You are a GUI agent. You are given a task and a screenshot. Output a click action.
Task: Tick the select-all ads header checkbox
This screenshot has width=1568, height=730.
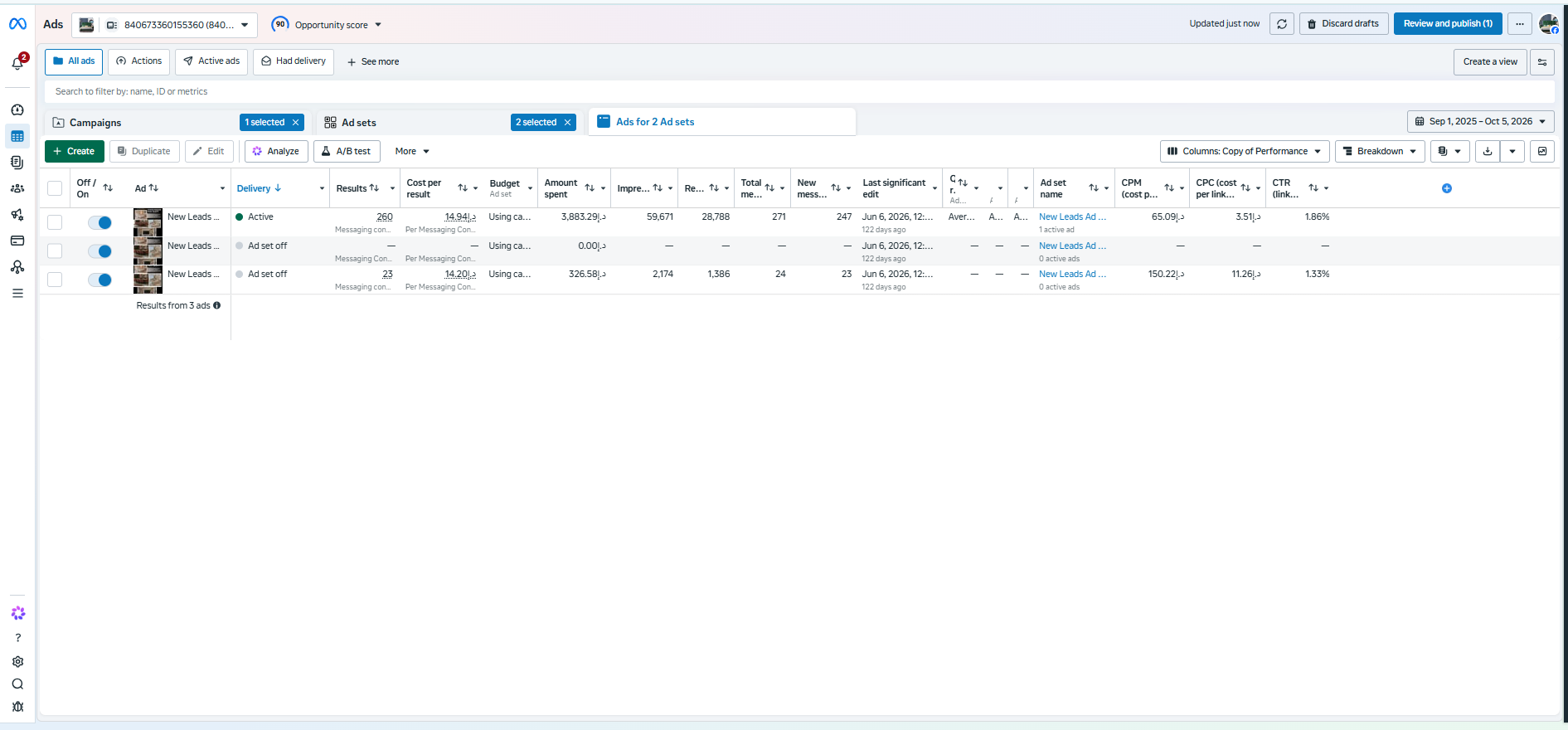click(55, 188)
